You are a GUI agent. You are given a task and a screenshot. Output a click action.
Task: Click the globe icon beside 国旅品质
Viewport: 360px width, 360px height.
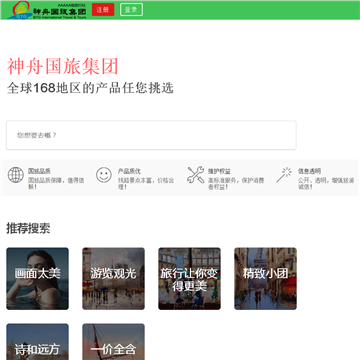click(x=16, y=175)
